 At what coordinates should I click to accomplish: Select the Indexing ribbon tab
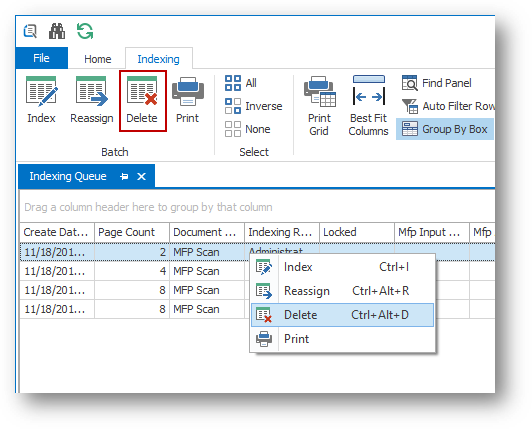pyautogui.click(x=158, y=59)
